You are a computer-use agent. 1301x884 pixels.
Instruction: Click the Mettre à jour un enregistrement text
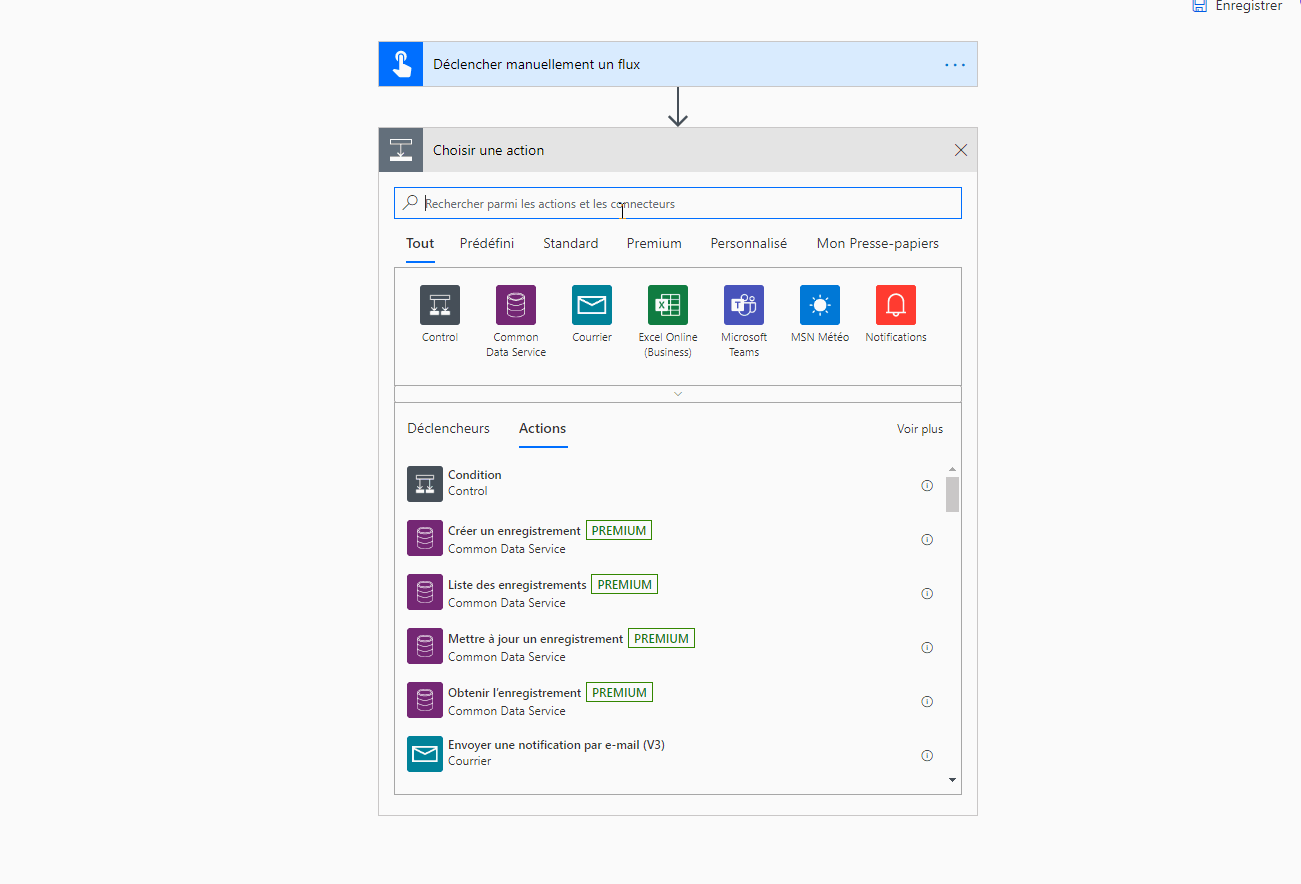[x=535, y=639]
